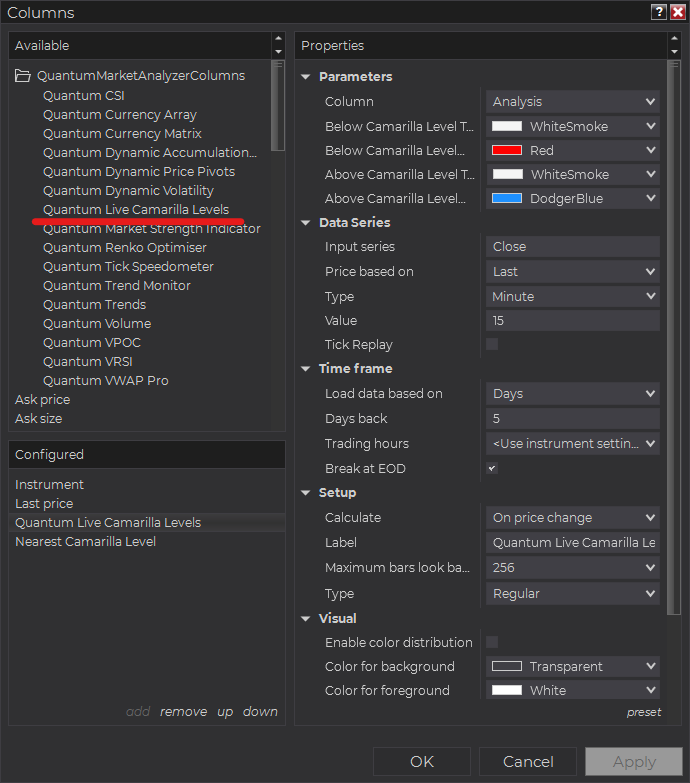Toggle the Tick Replay checkbox
This screenshot has width=690, height=783.
point(492,344)
